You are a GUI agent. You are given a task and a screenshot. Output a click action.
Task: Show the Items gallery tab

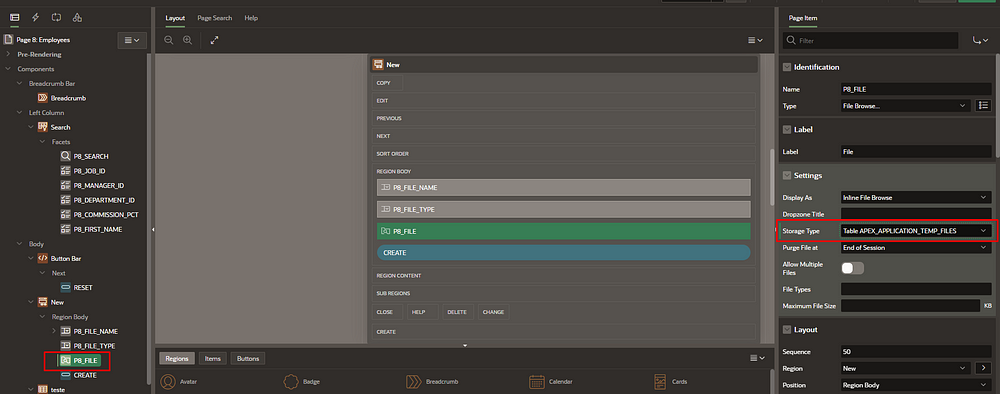pyautogui.click(x=212, y=358)
